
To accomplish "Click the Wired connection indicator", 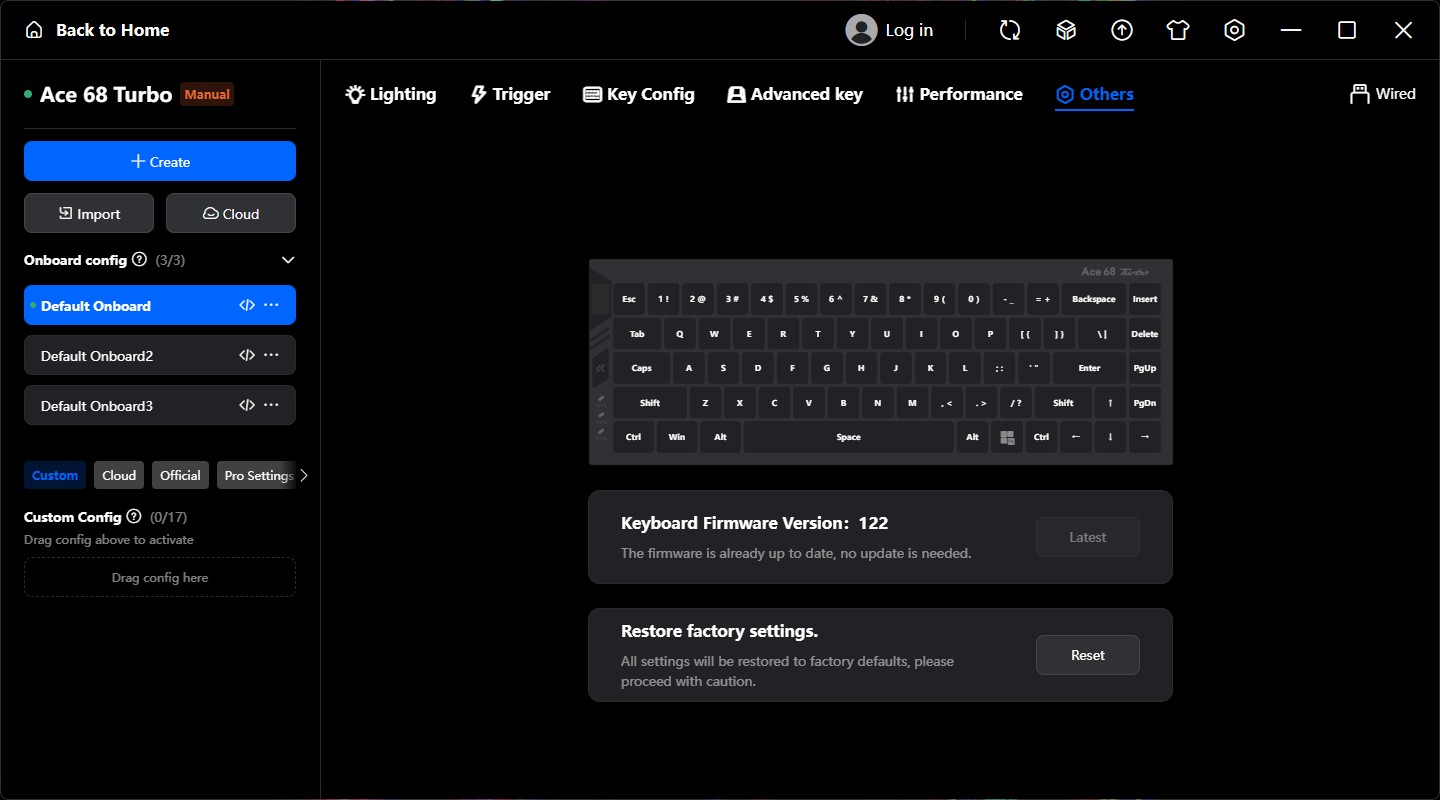I will pyautogui.click(x=1382, y=94).
